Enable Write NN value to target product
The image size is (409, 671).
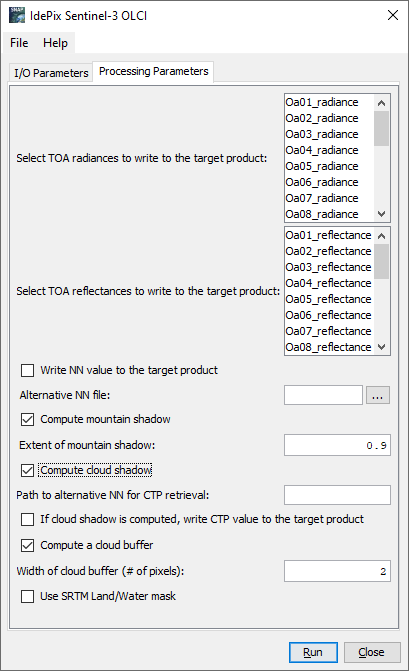click(27, 370)
